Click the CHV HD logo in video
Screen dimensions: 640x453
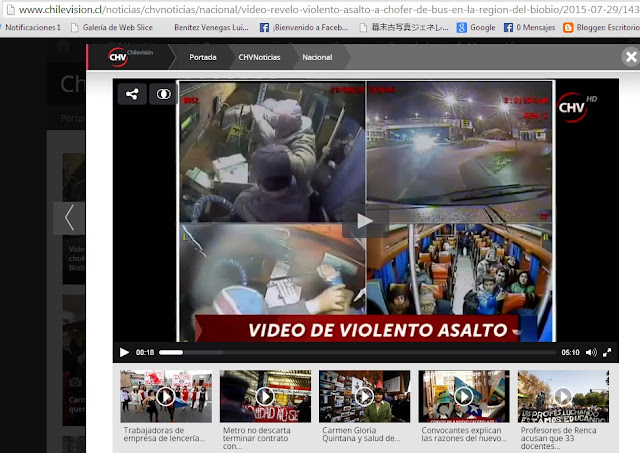(576, 107)
